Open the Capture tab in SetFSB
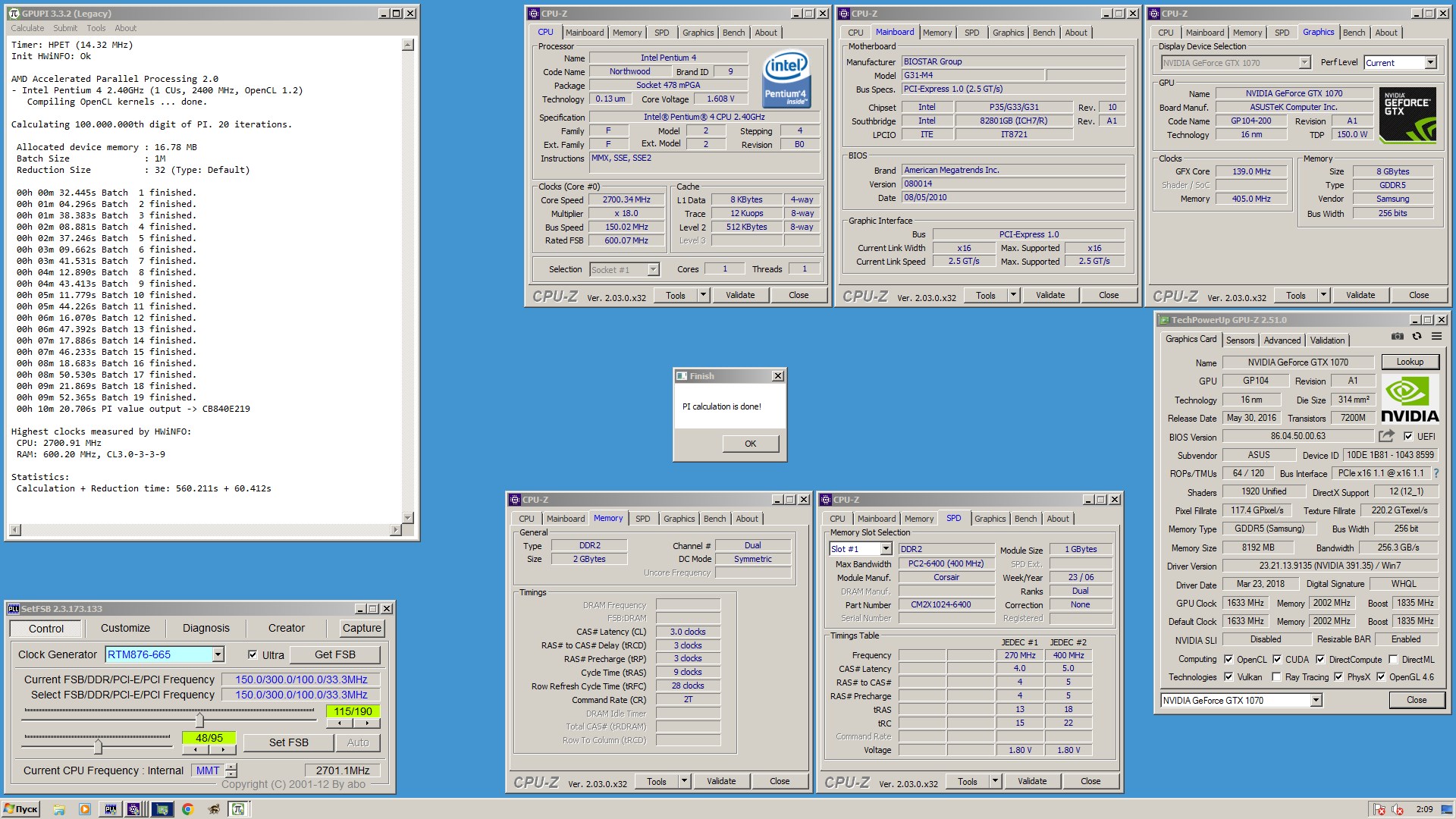The height and width of the screenshot is (819, 1456). pyautogui.click(x=362, y=628)
